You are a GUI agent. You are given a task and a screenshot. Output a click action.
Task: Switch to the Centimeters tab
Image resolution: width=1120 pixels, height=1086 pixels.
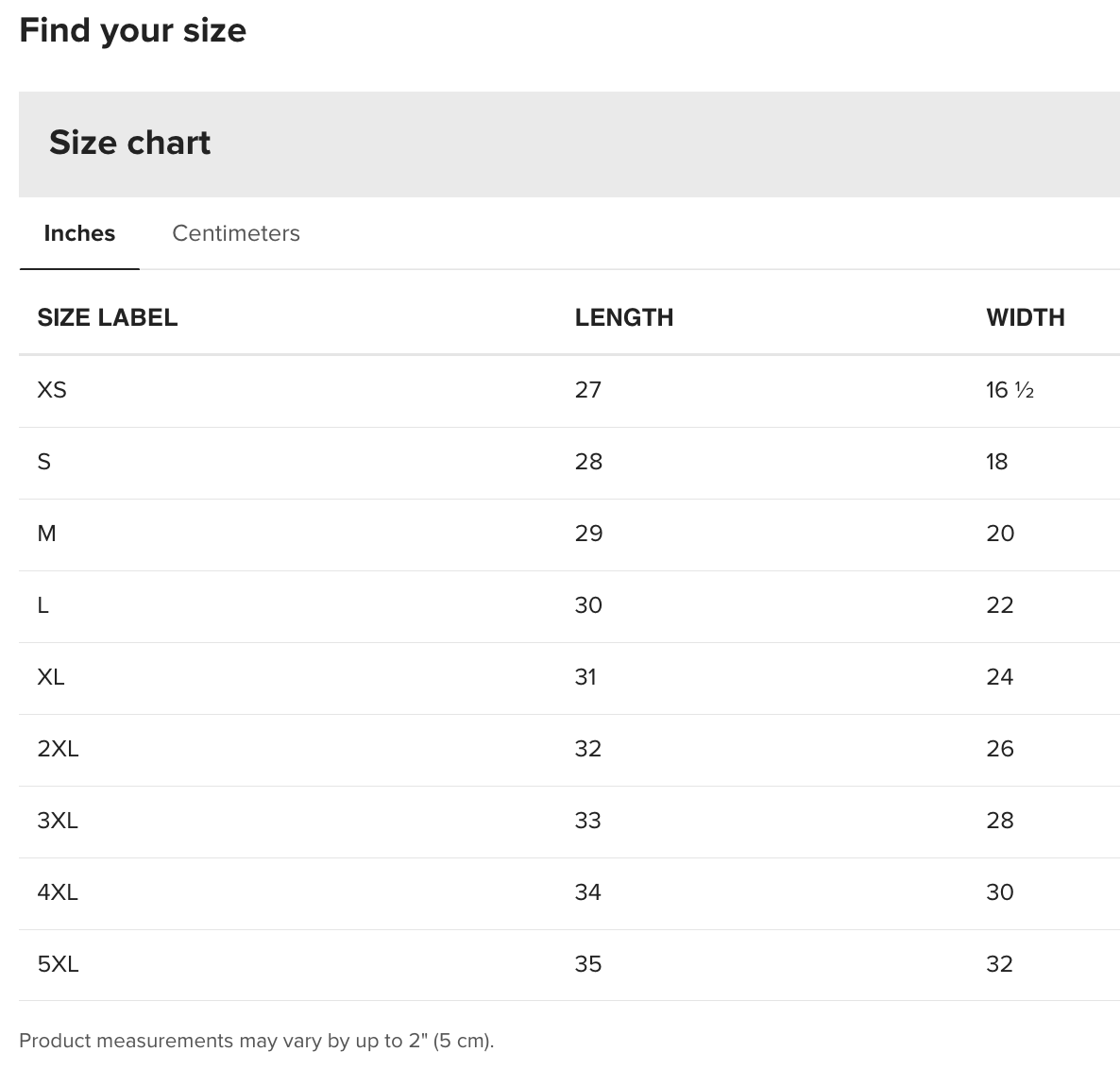pyautogui.click(x=235, y=233)
